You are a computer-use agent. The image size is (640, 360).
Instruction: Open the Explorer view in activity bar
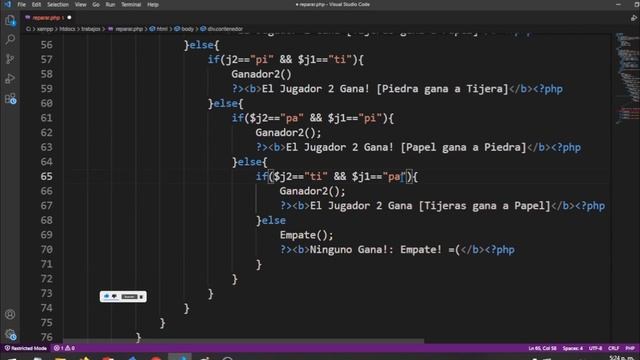click(10, 20)
